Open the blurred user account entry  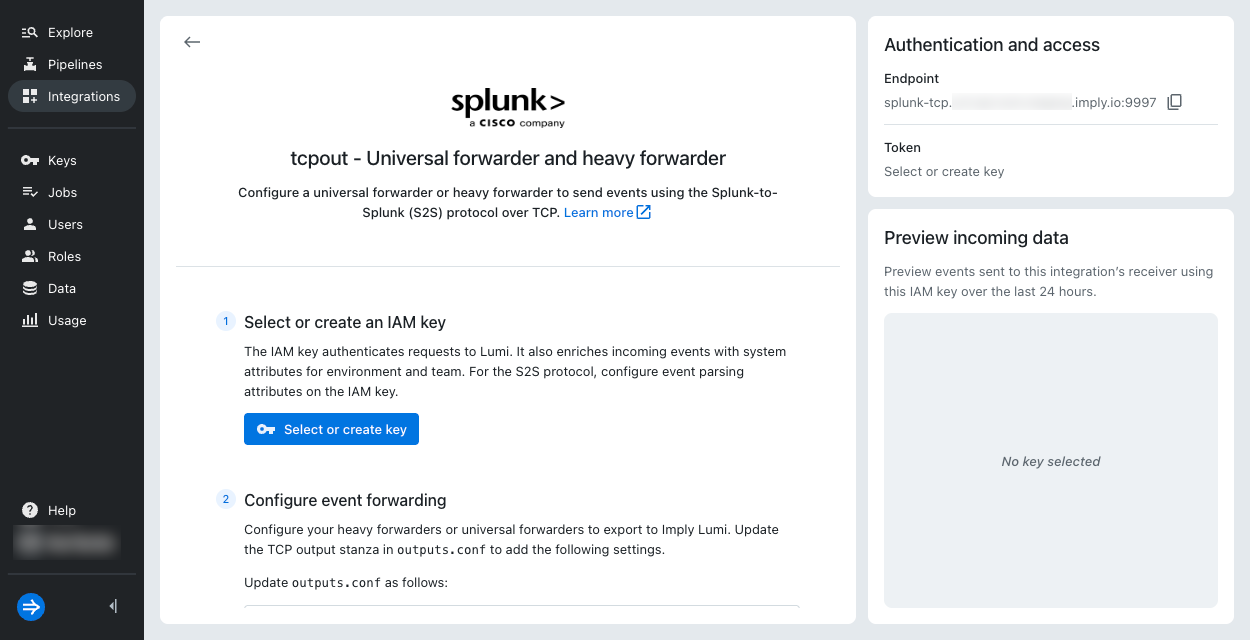(66, 543)
